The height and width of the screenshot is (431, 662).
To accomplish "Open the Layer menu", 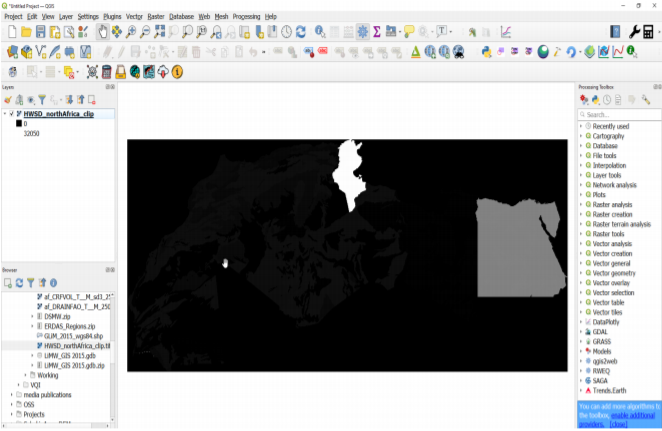I will (66, 16).
